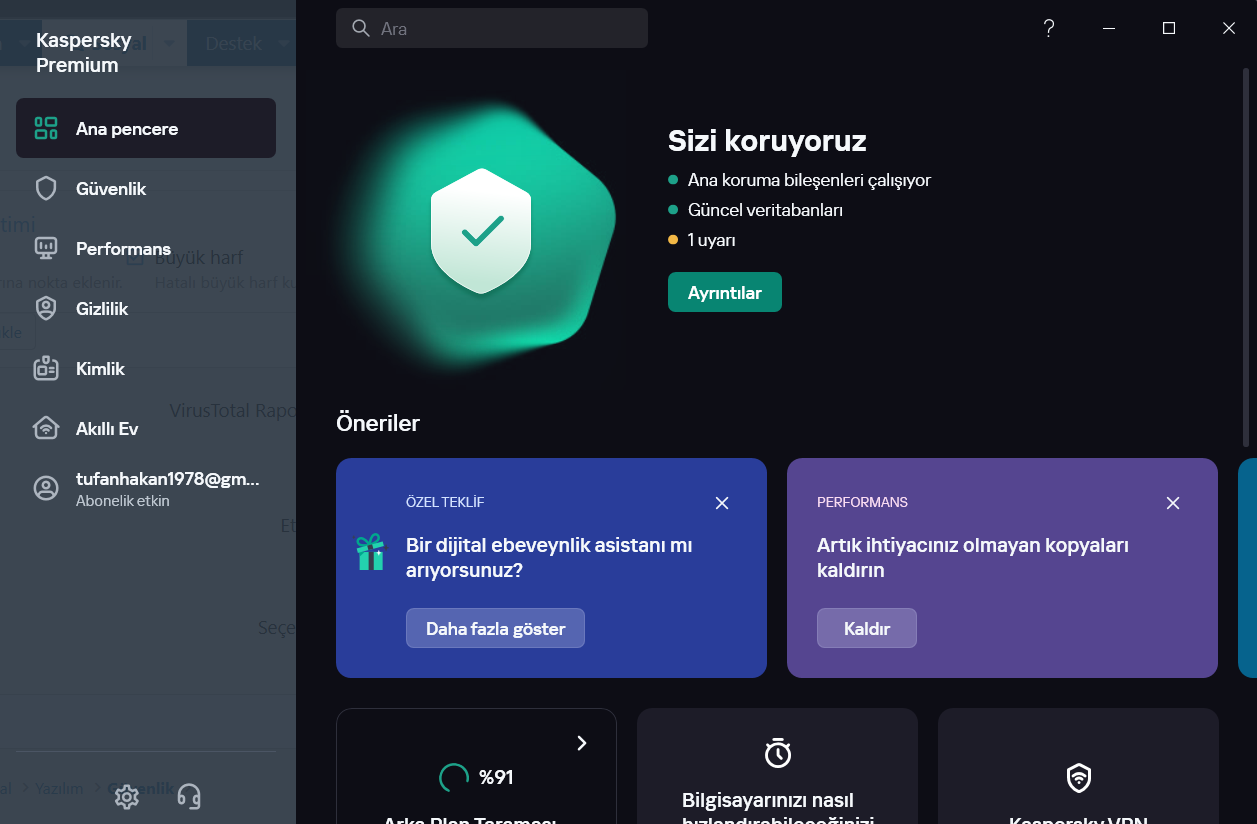
Task: Open the Güvenlik section
Action: pyautogui.click(x=146, y=188)
